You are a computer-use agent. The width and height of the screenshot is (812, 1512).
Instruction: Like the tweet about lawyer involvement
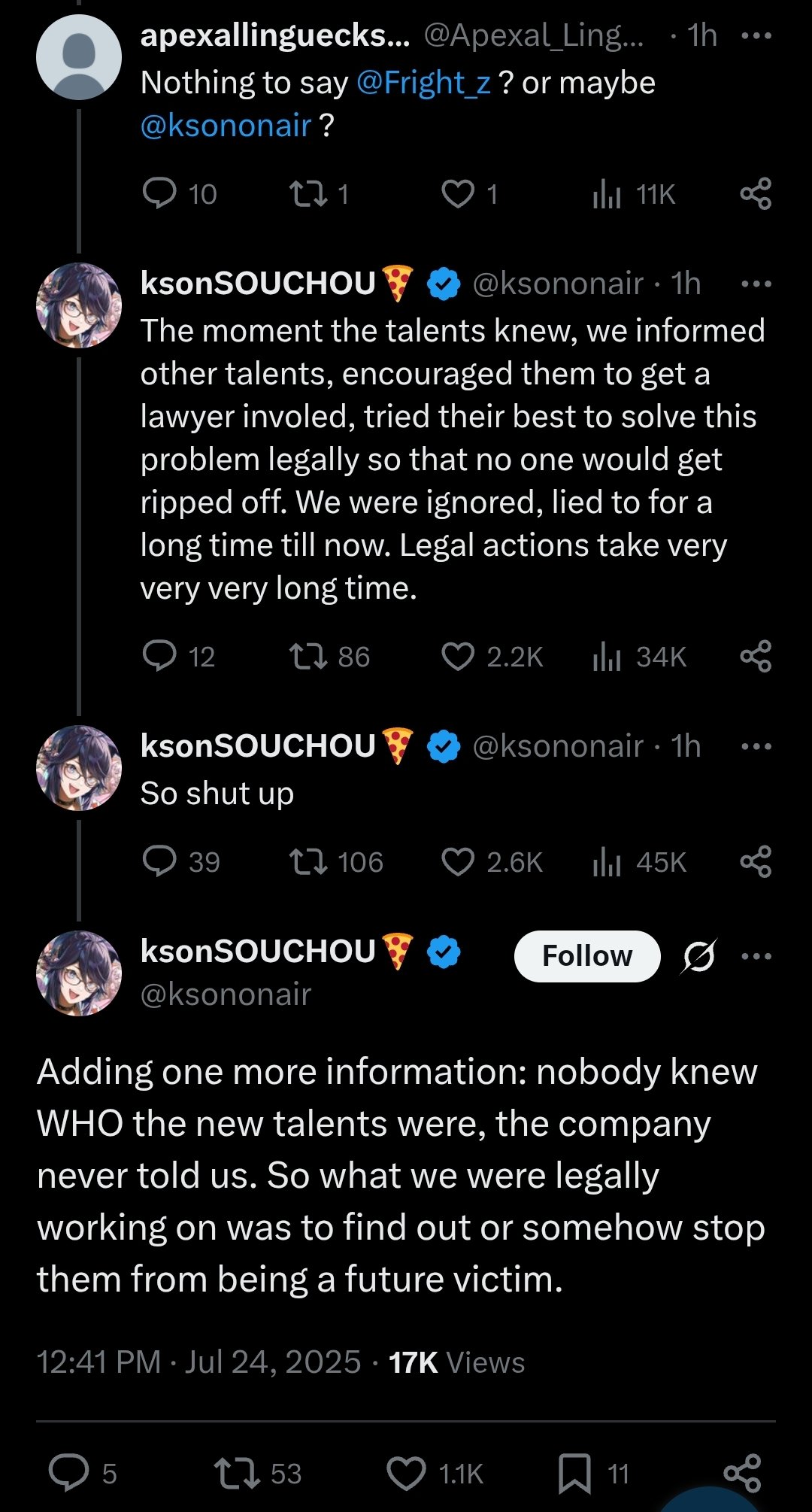coord(458,657)
